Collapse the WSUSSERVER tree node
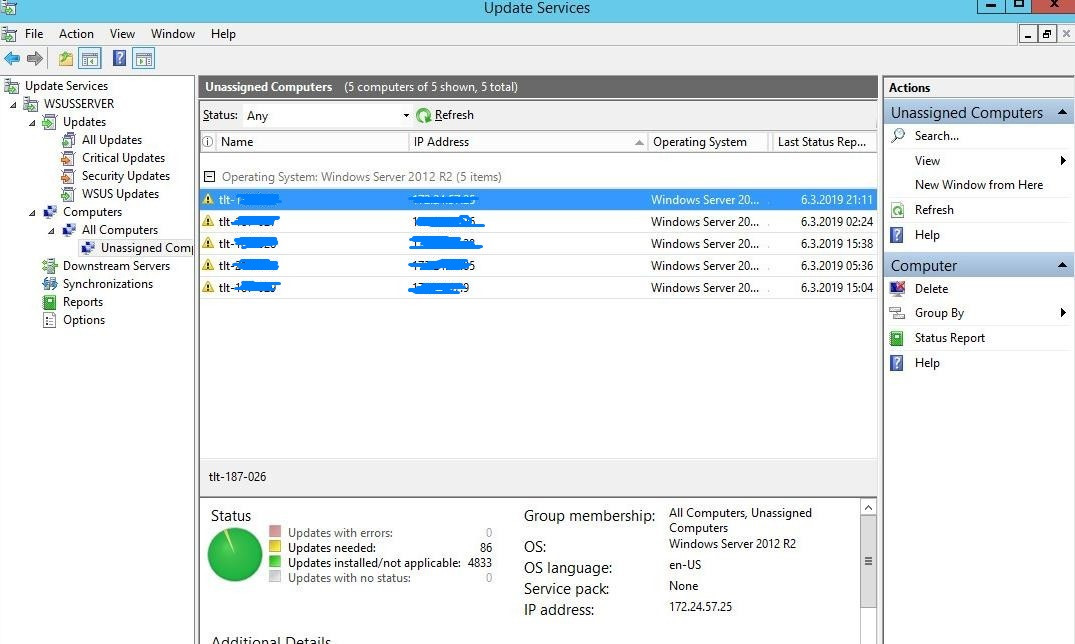 pos(13,105)
